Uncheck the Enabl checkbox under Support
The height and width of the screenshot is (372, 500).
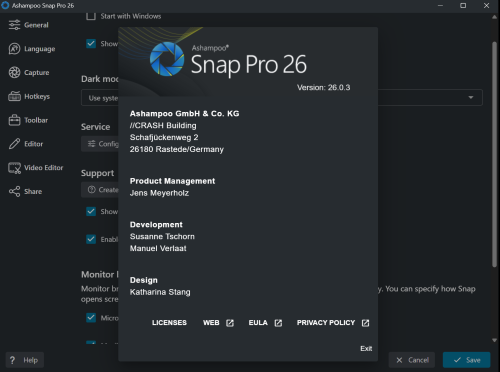(91, 239)
